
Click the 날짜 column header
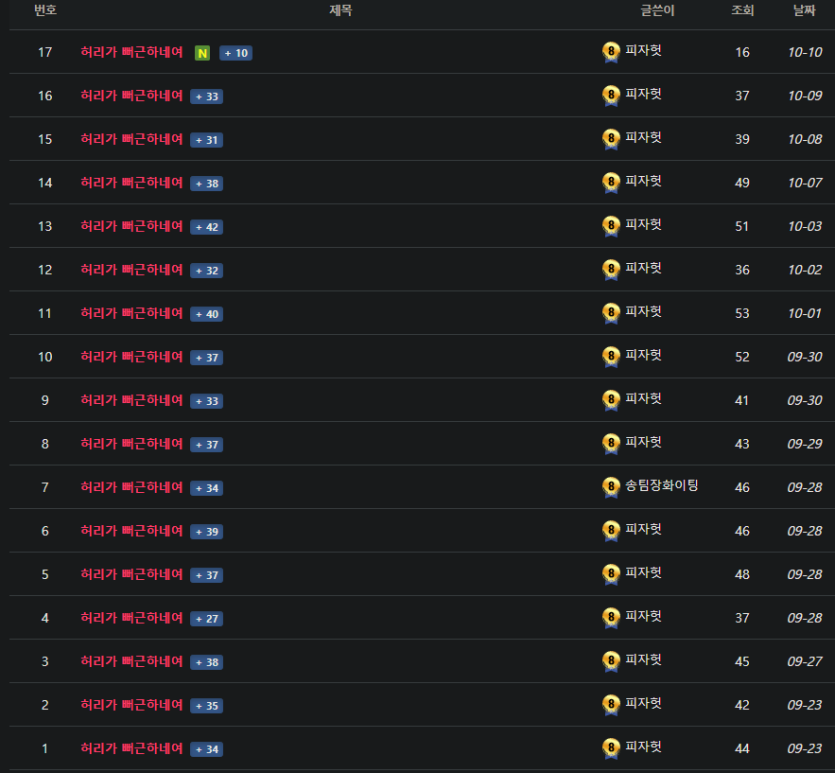804,10
